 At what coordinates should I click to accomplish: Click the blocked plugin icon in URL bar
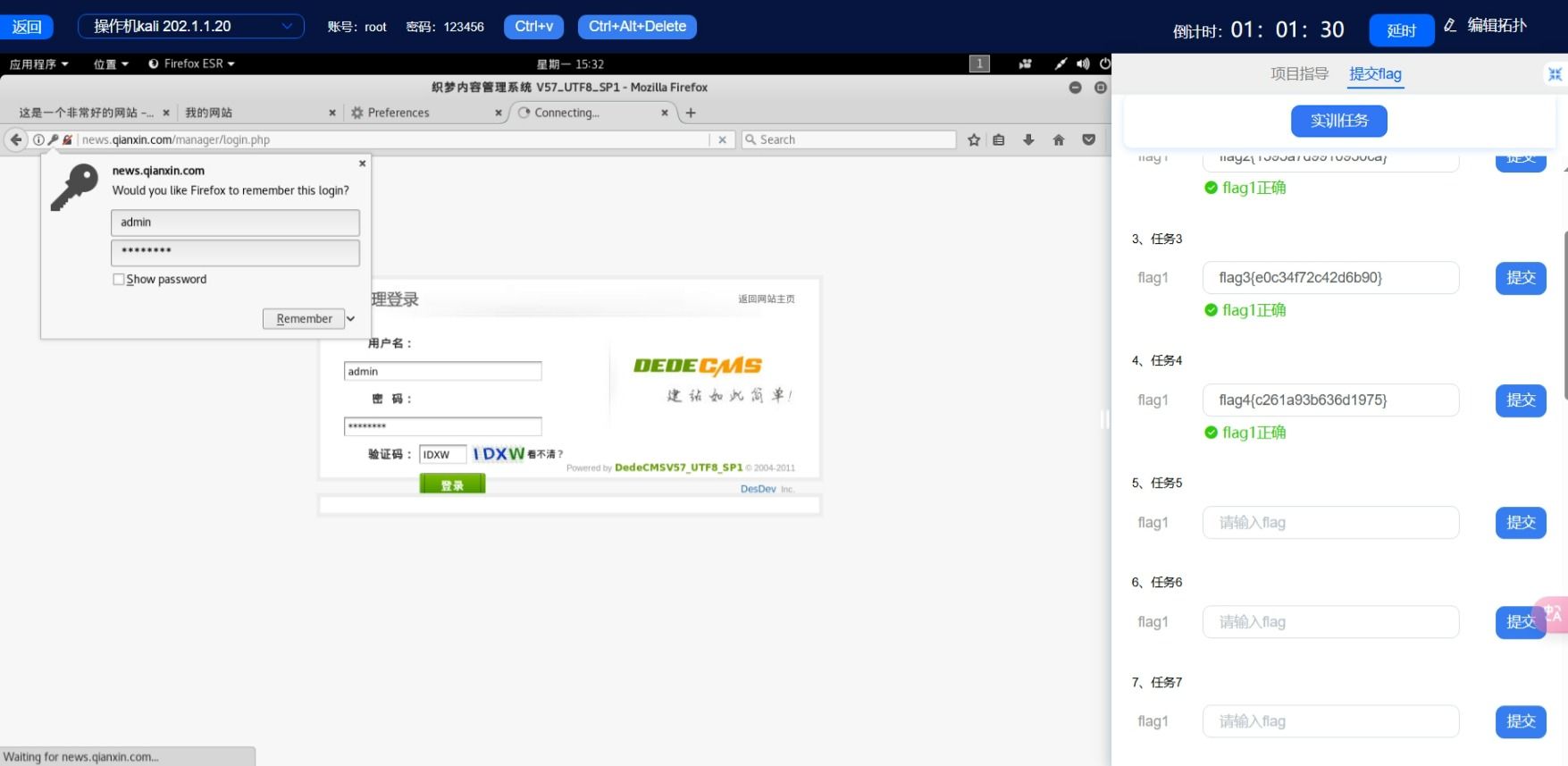point(67,139)
